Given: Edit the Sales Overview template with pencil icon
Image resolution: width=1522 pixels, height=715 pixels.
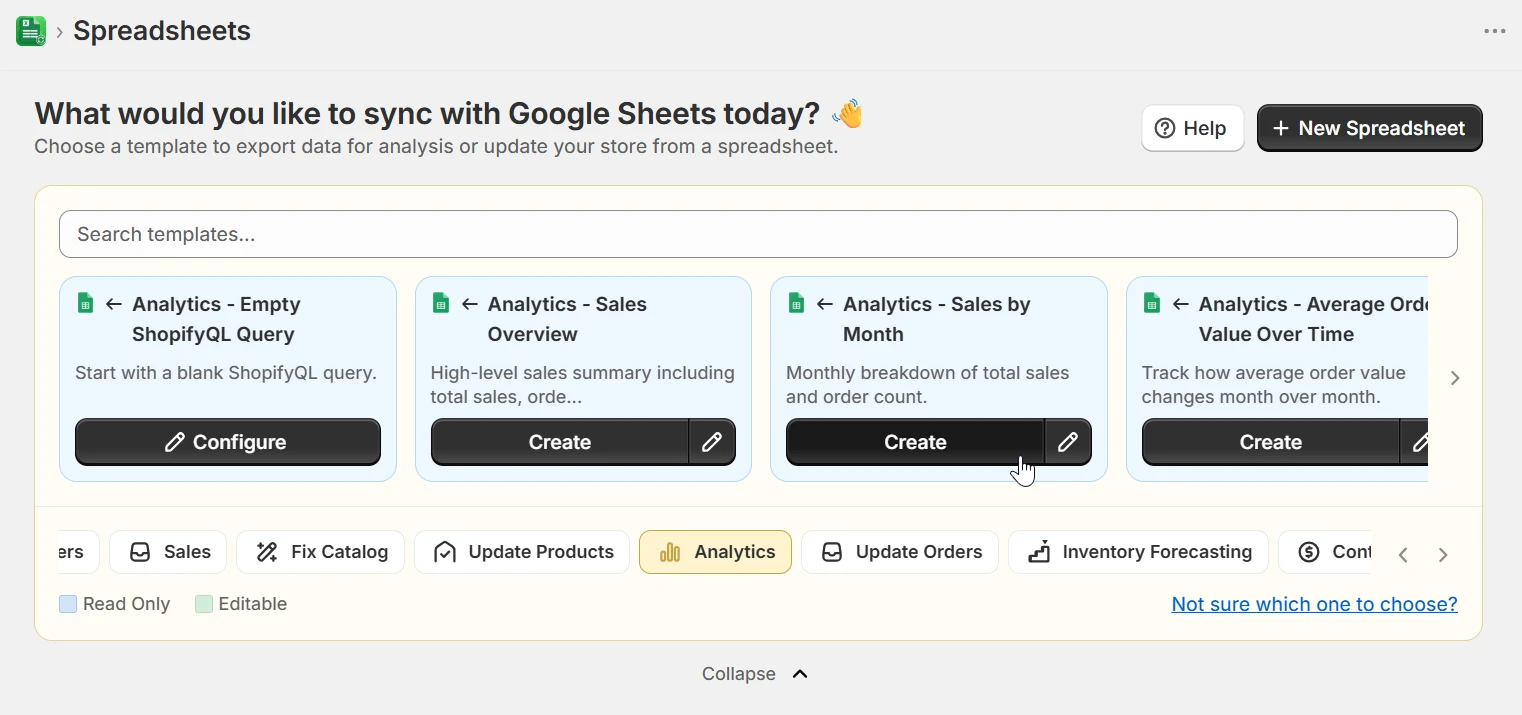Looking at the screenshot, I should point(712,442).
